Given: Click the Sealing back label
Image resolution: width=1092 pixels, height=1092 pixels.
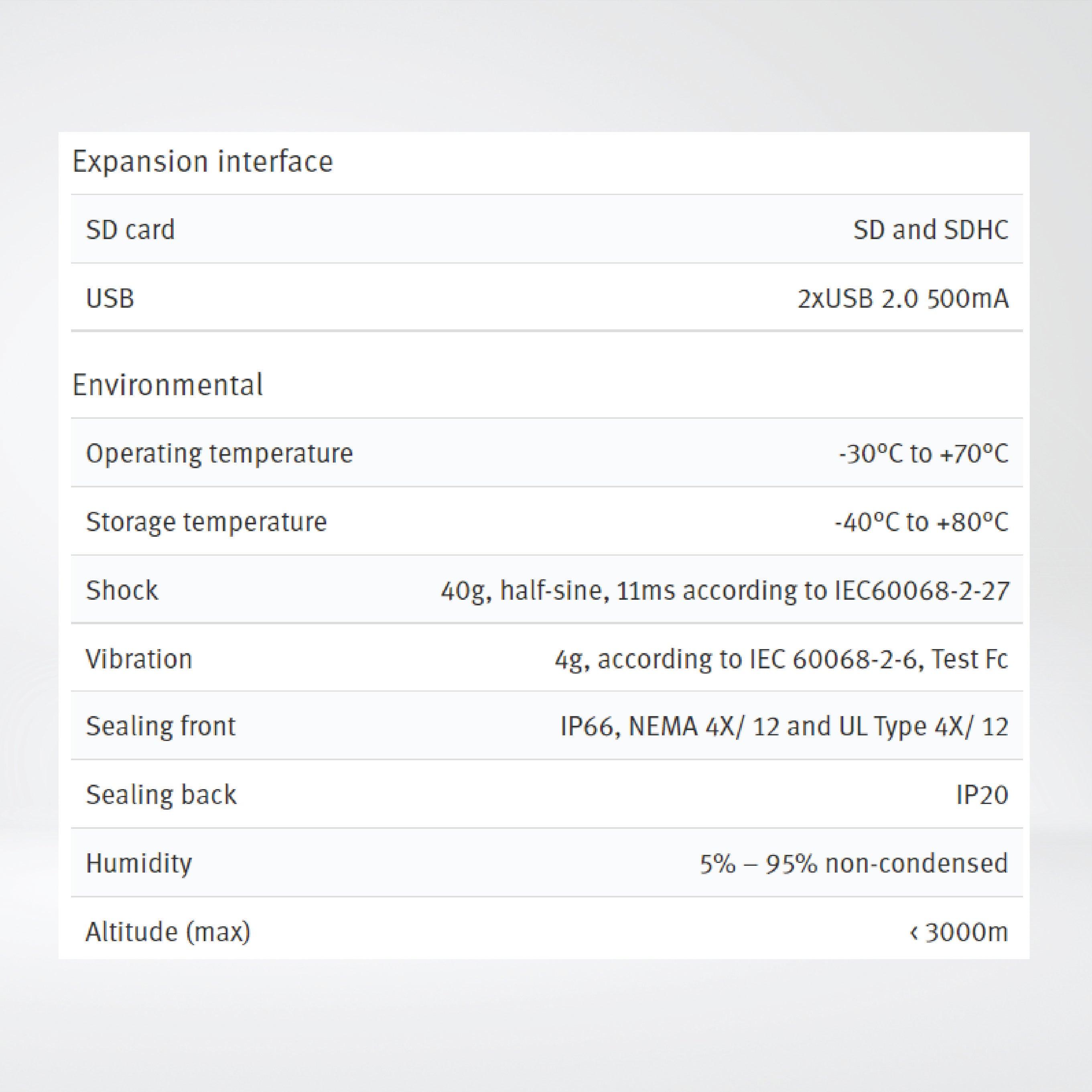Looking at the screenshot, I should point(161,795).
